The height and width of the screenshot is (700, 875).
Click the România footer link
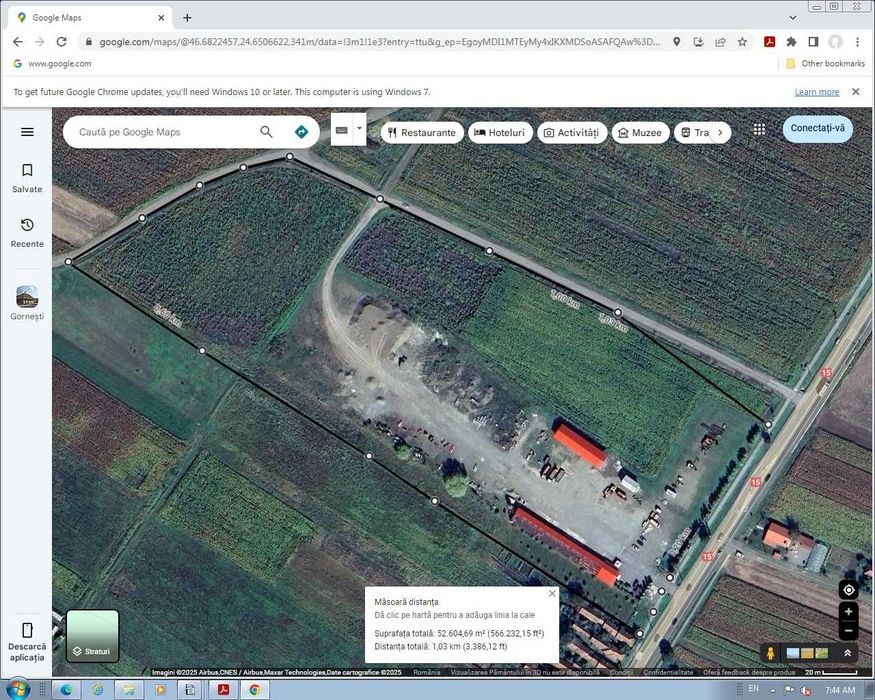click(x=427, y=673)
